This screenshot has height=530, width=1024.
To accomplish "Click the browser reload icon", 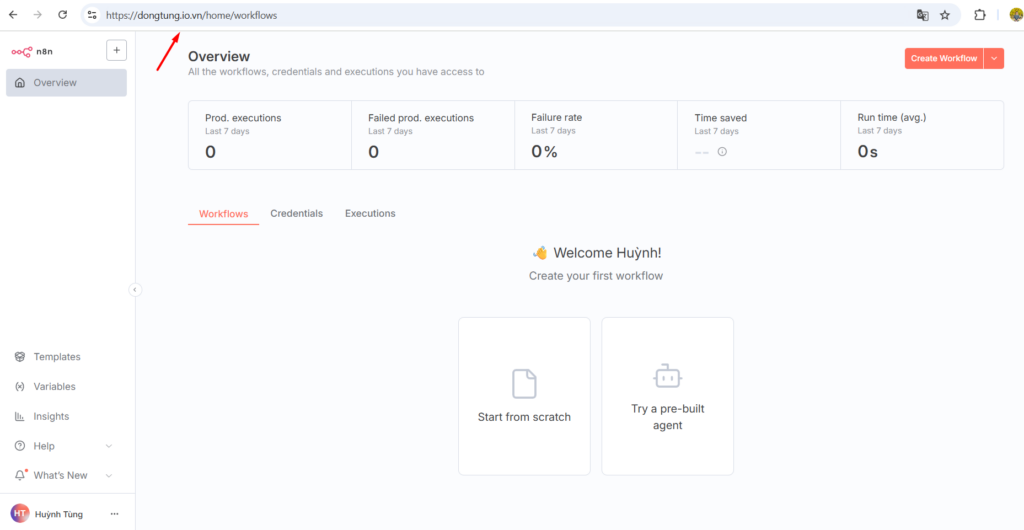I will pyautogui.click(x=62, y=15).
